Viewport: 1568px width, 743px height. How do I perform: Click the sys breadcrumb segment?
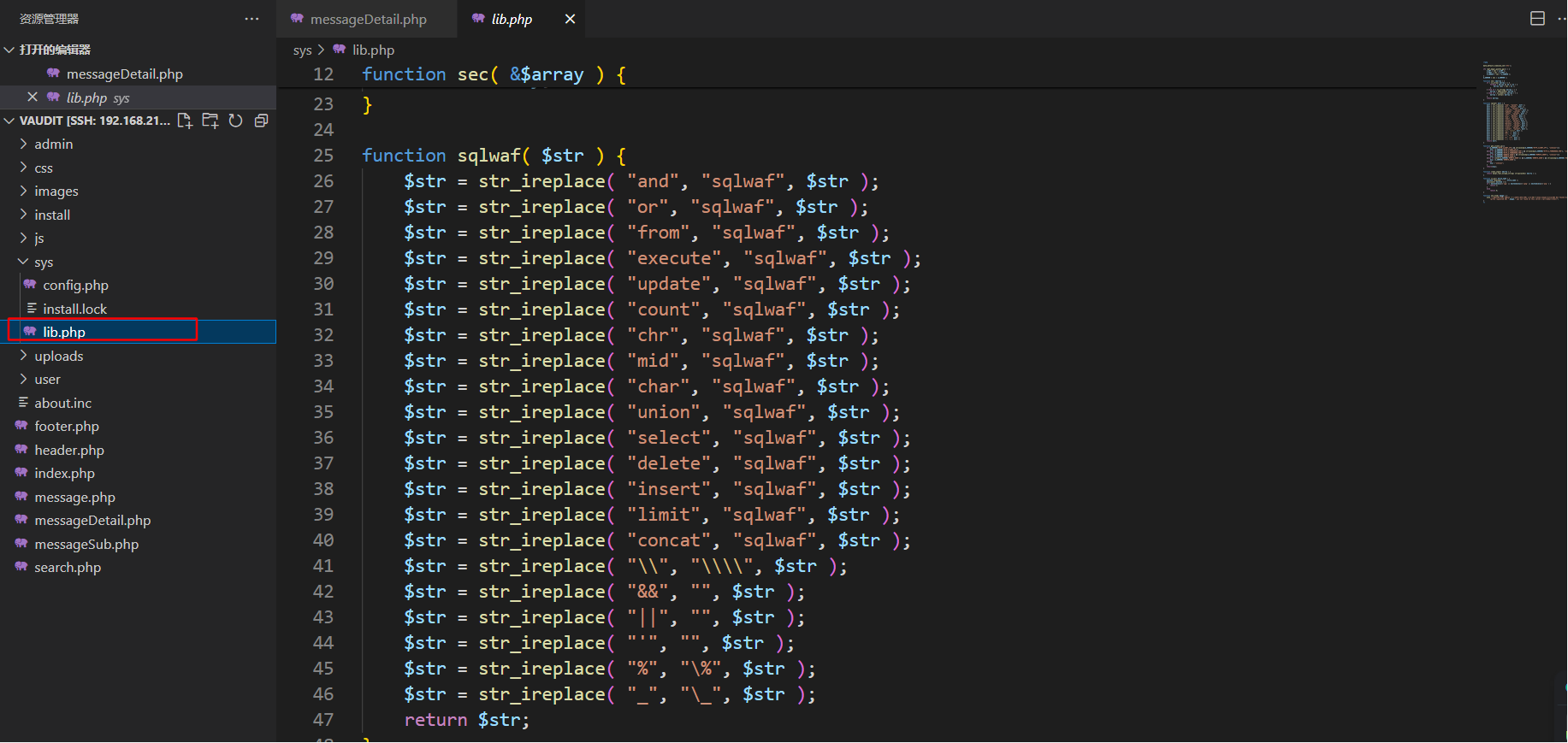pyautogui.click(x=302, y=50)
